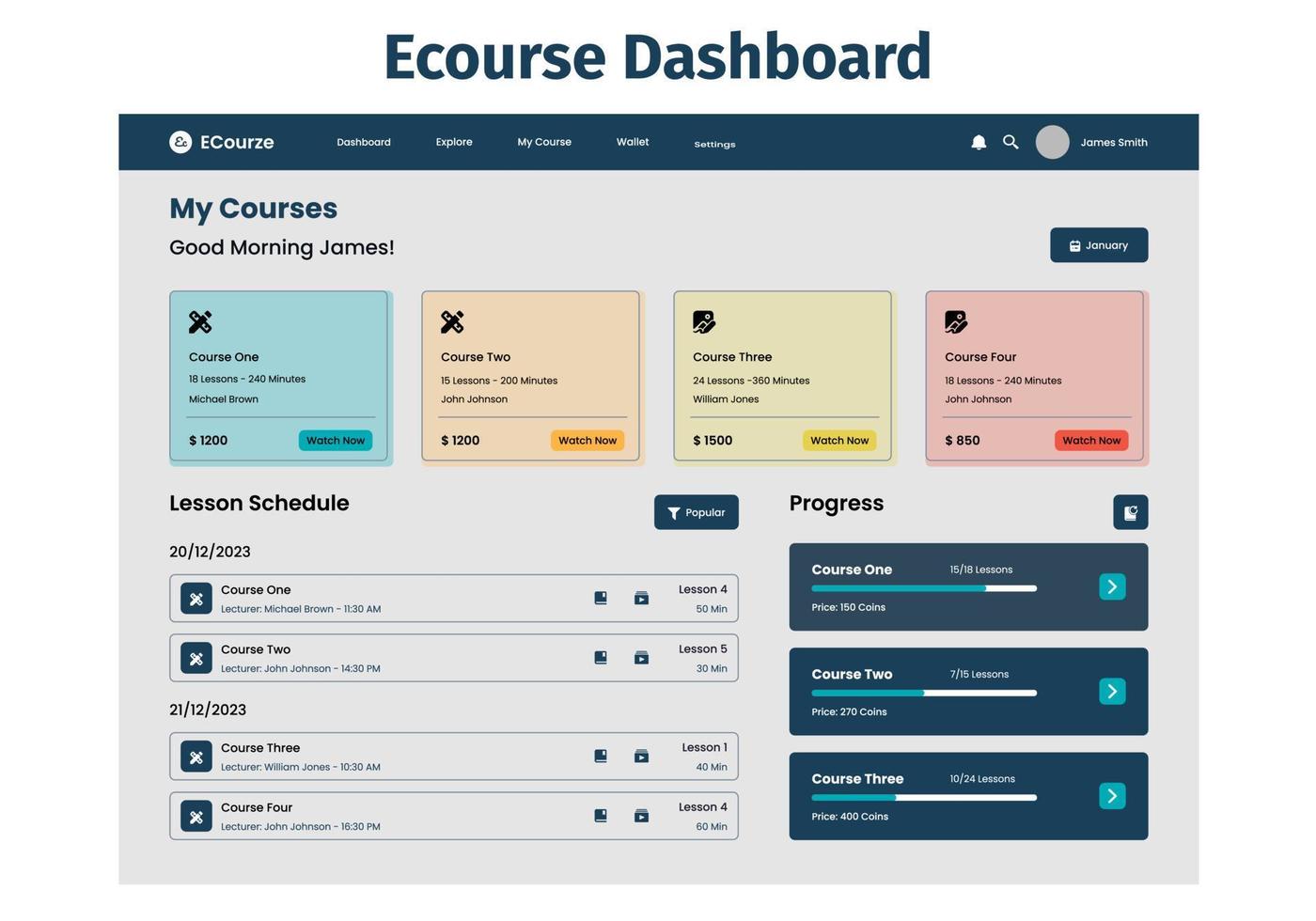Click the James Smith profile avatar
Viewport: 1316px width, 921px height.
(x=1053, y=142)
